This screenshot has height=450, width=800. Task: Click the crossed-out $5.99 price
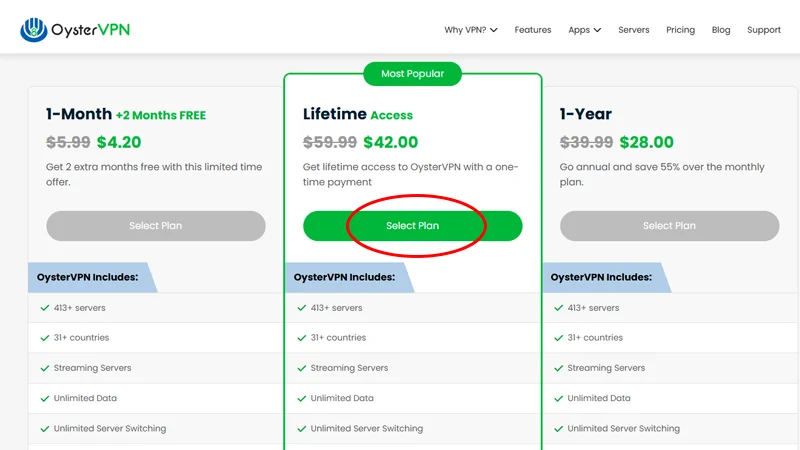68,142
